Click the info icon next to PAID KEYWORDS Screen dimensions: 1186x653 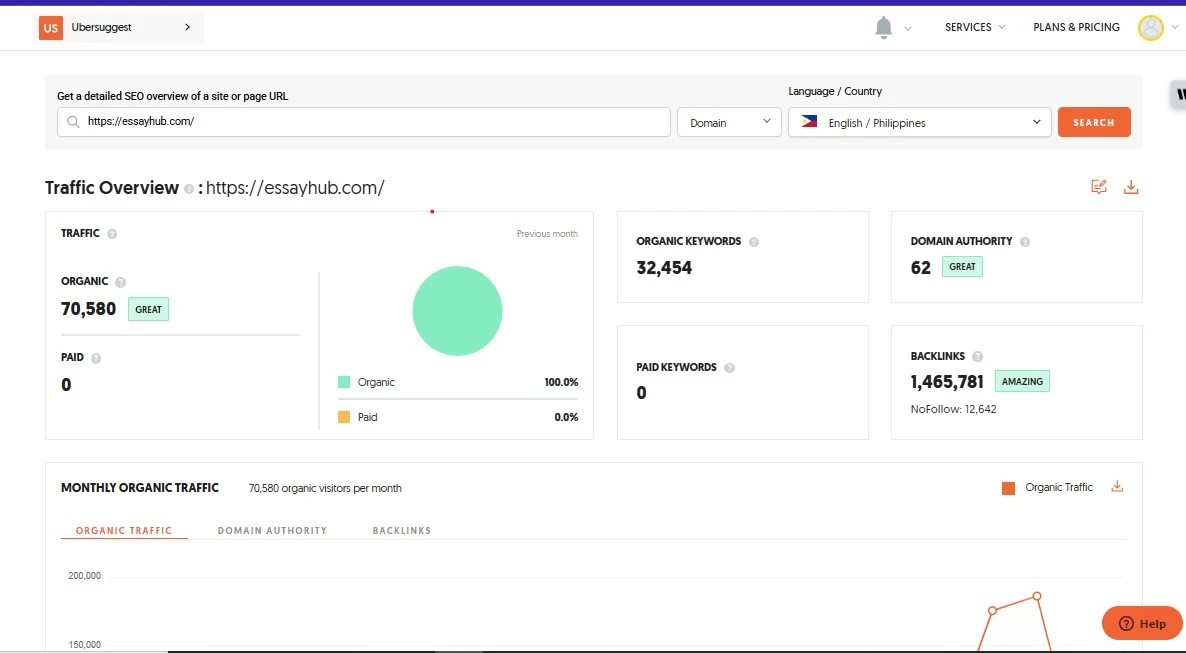click(729, 368)
